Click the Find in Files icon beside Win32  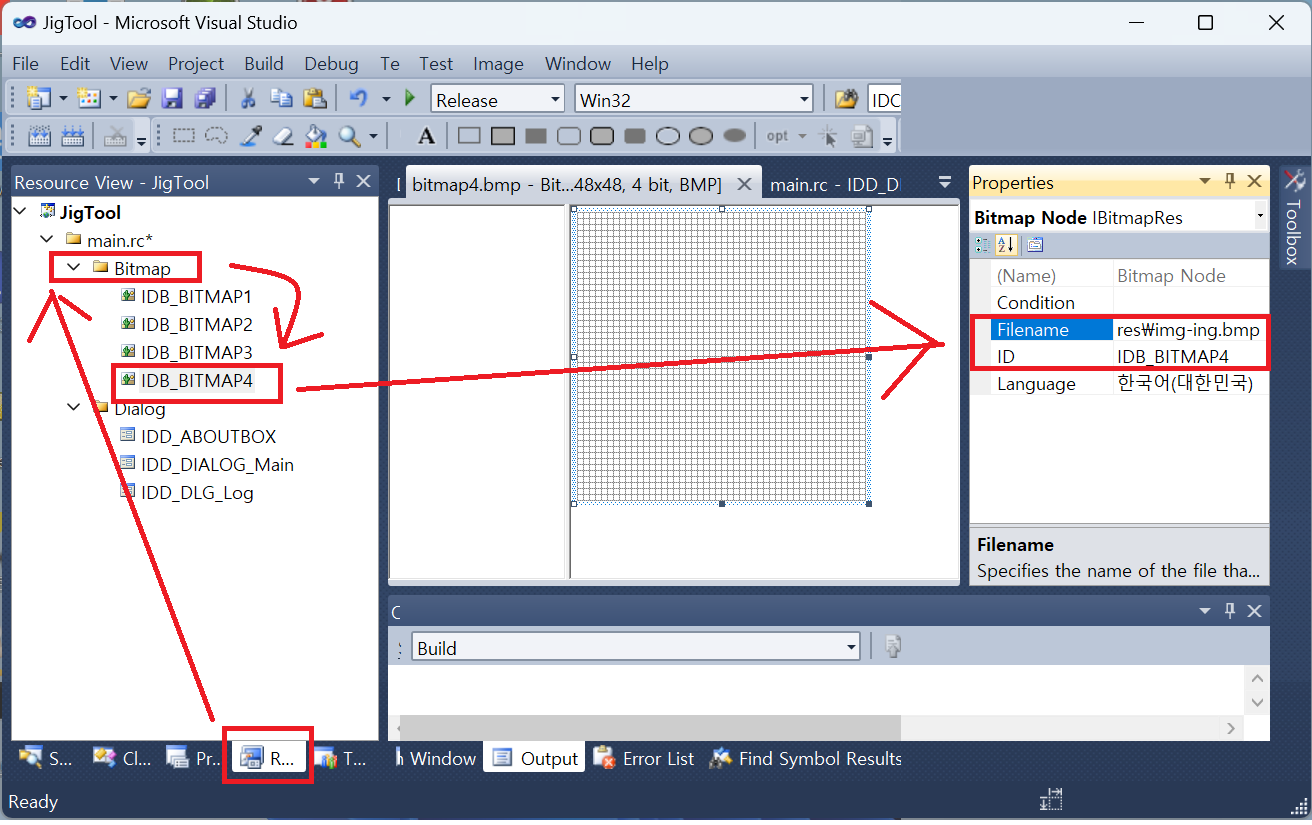(x=846, y=99)
